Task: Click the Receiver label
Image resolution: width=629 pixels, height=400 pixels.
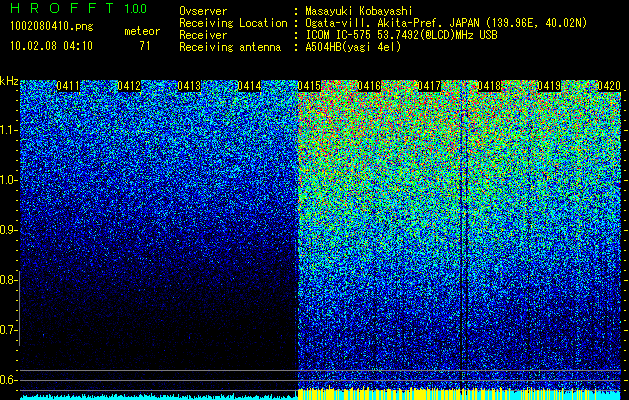Action: pos(203,35)
